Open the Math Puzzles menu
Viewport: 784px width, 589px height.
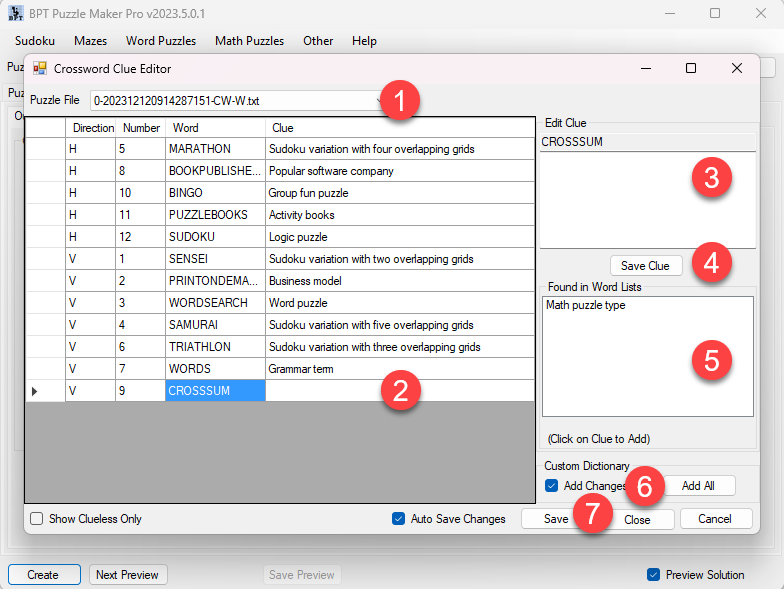tap(249, 41)
